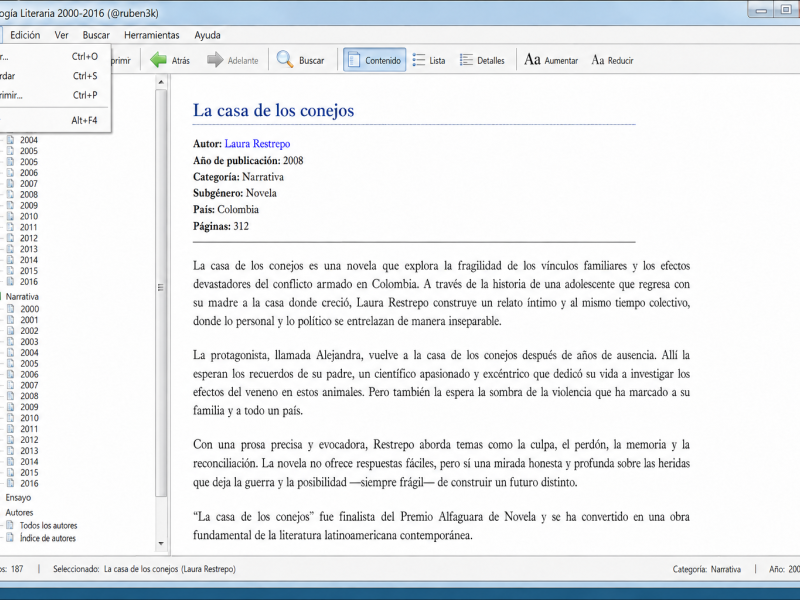The height and width of the screenshot is (600, 800).
Task: Click the tree panel vertical scrollbar thumb
Action: (x=161, y=293)
